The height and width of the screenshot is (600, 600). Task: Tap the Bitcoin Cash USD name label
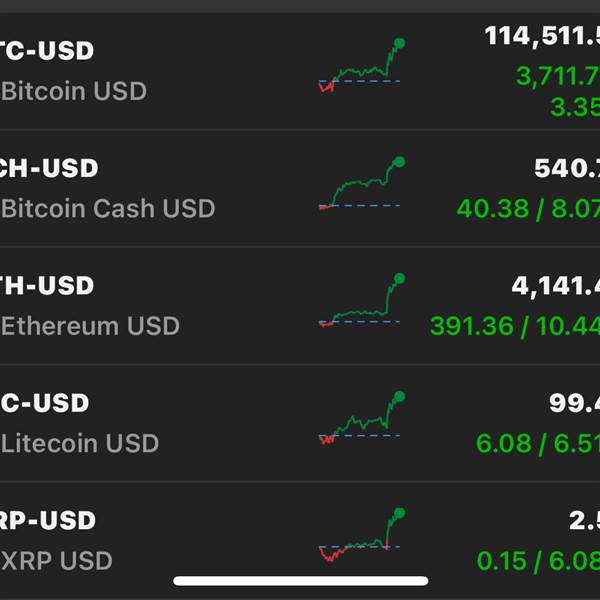tap(109, 209)
